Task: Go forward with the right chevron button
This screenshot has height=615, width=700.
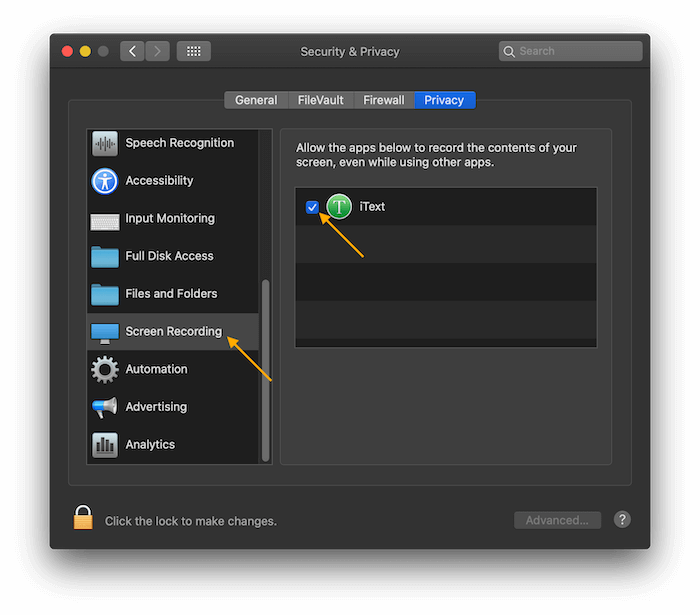Action: click(157, 51)
